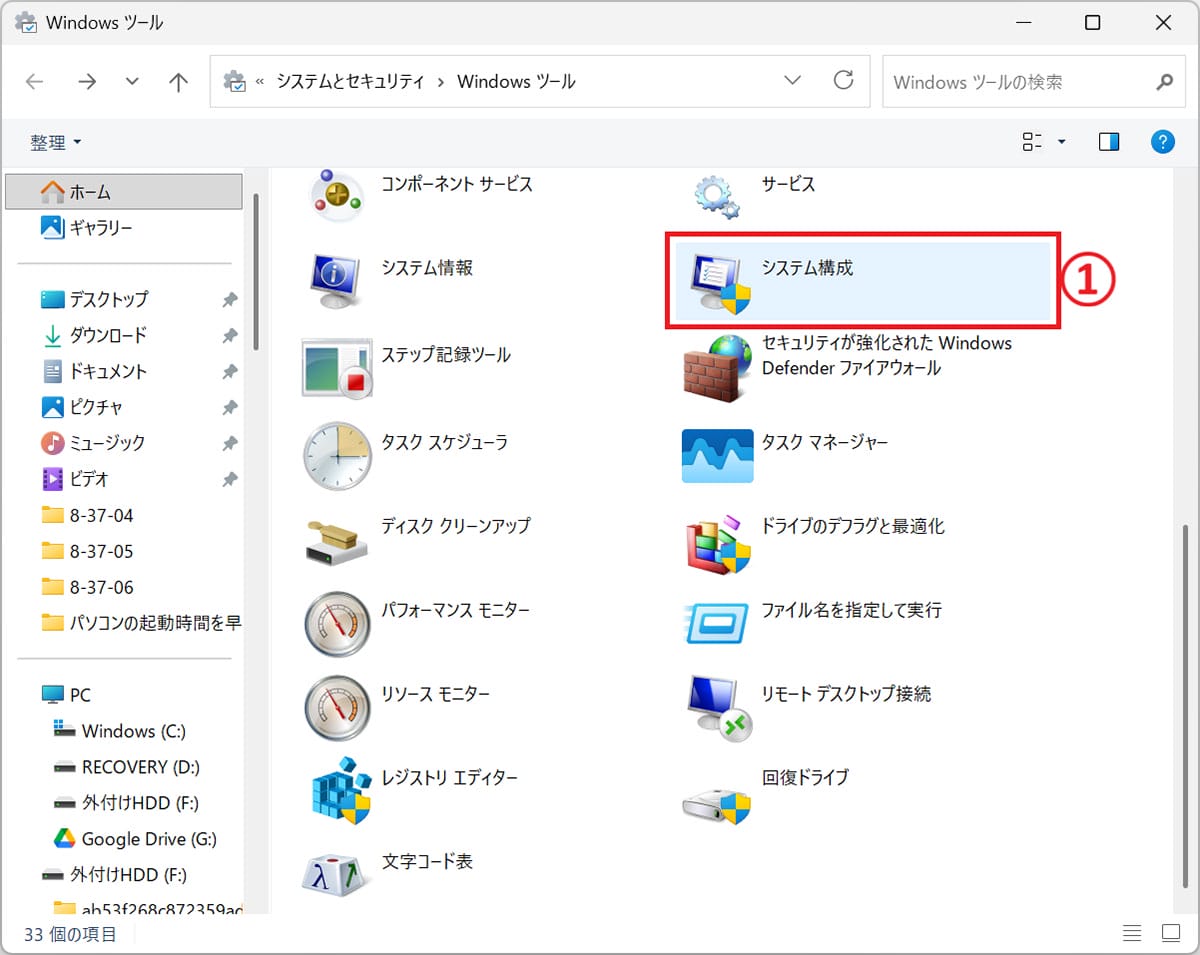Click the タスク マネージャー label text

point(825,442)
